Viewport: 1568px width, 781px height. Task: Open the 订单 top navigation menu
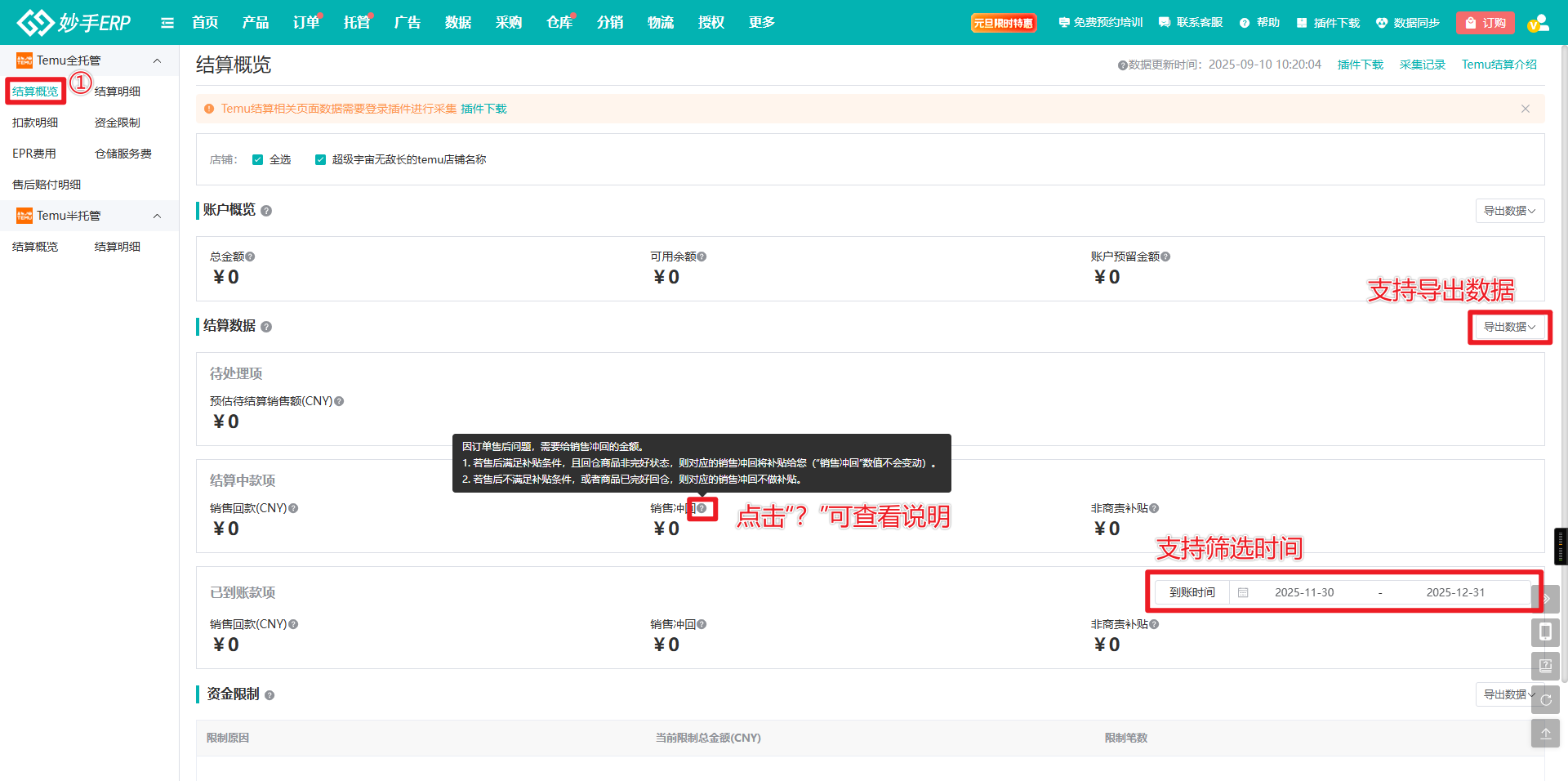[306, 23]
